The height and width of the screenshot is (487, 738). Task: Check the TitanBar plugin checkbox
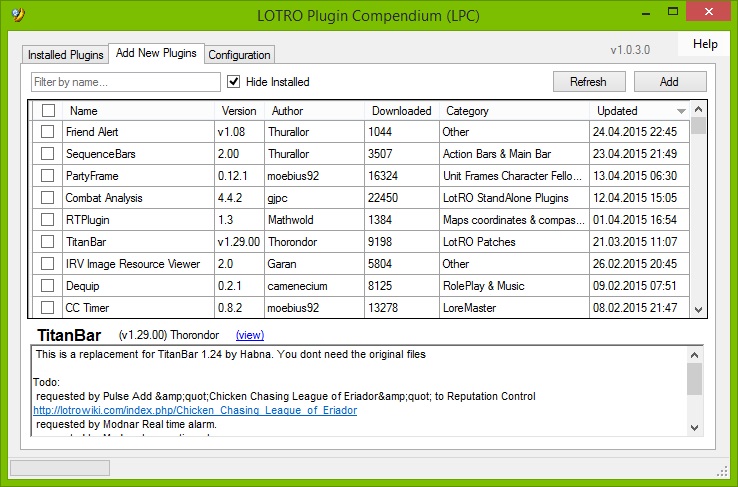[x=48, y=242]
